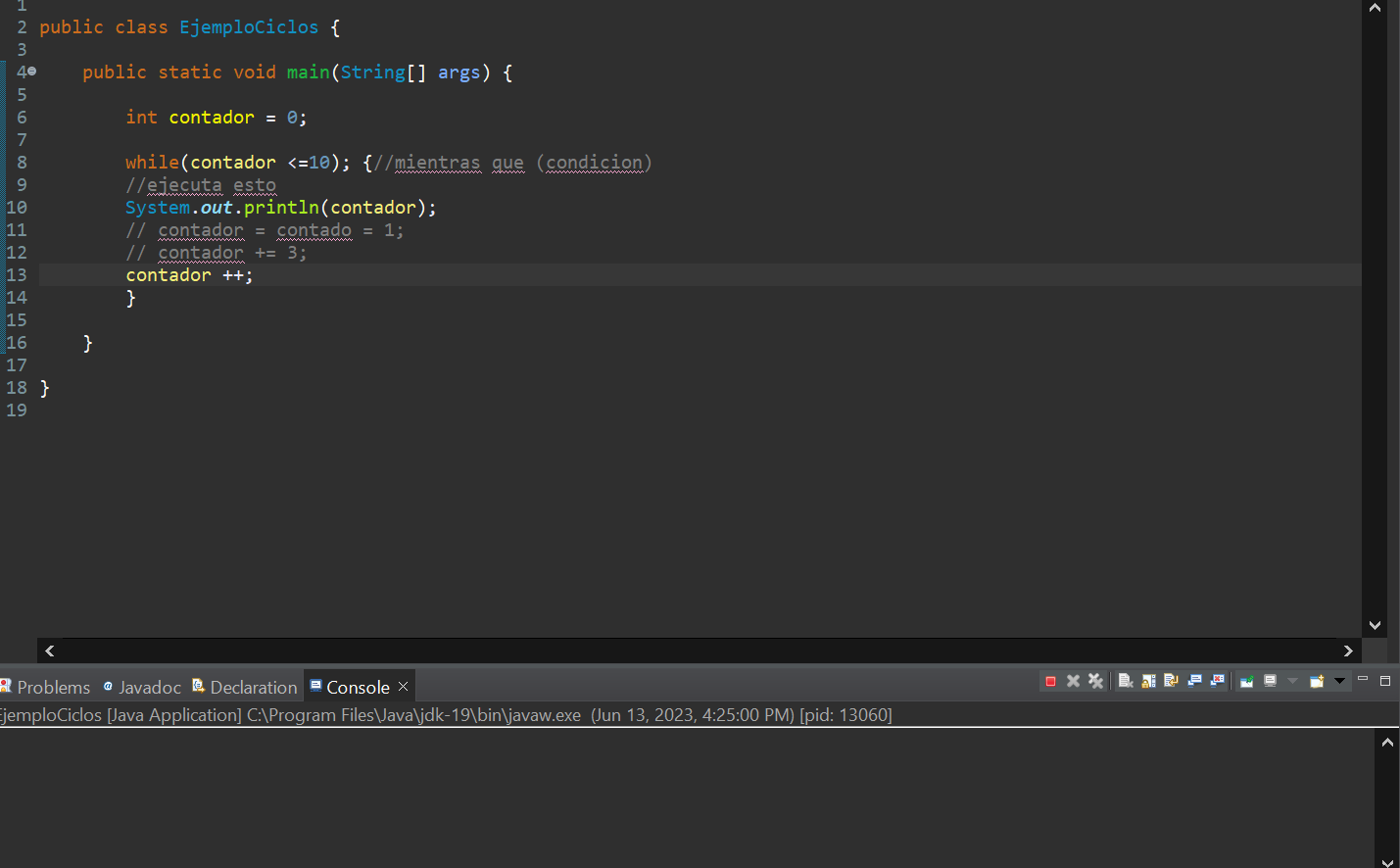The width and height of the screenshot is (1400, 868).
Task: Toggle show console when standard error changes
Action: (1218, 681)
